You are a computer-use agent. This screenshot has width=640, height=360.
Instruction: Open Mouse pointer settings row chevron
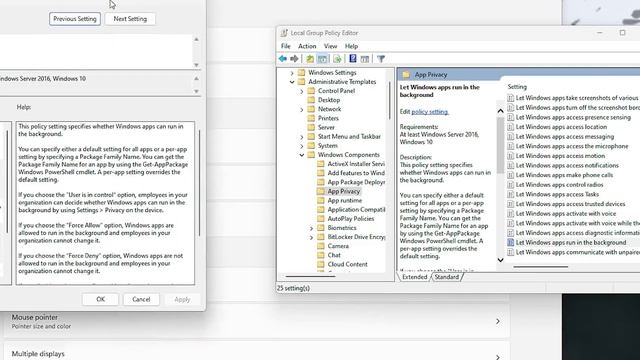coord(498,322)
